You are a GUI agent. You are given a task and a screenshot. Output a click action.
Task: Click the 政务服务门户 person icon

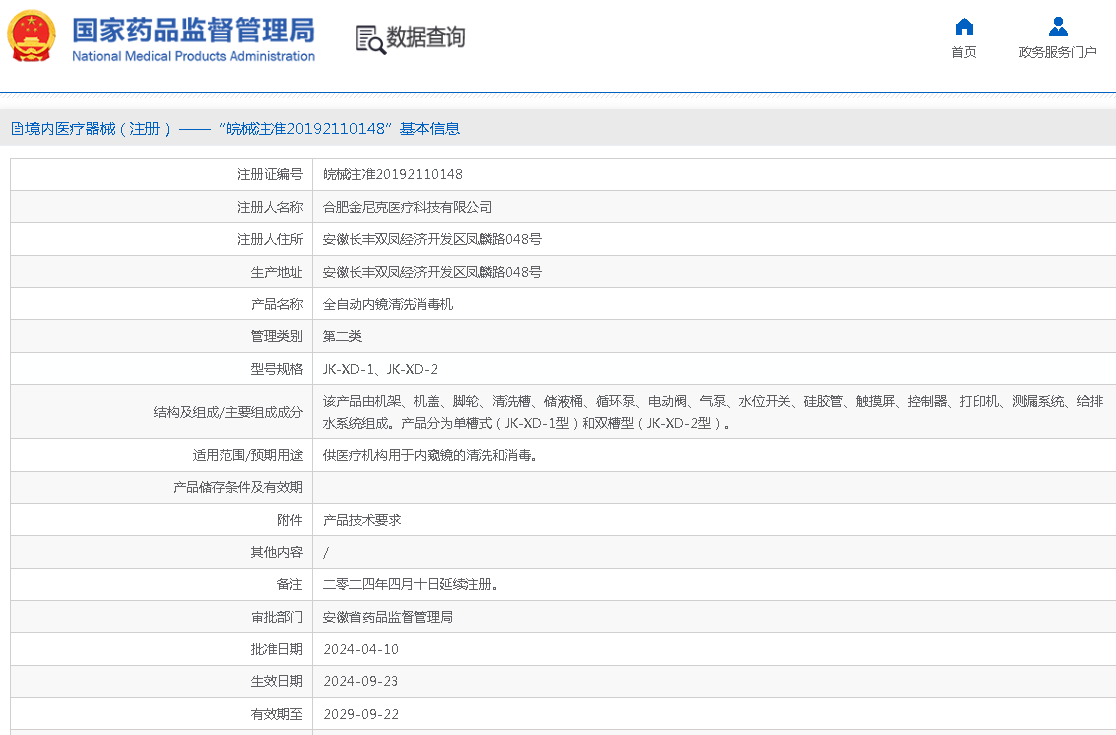coord(1058,27)
